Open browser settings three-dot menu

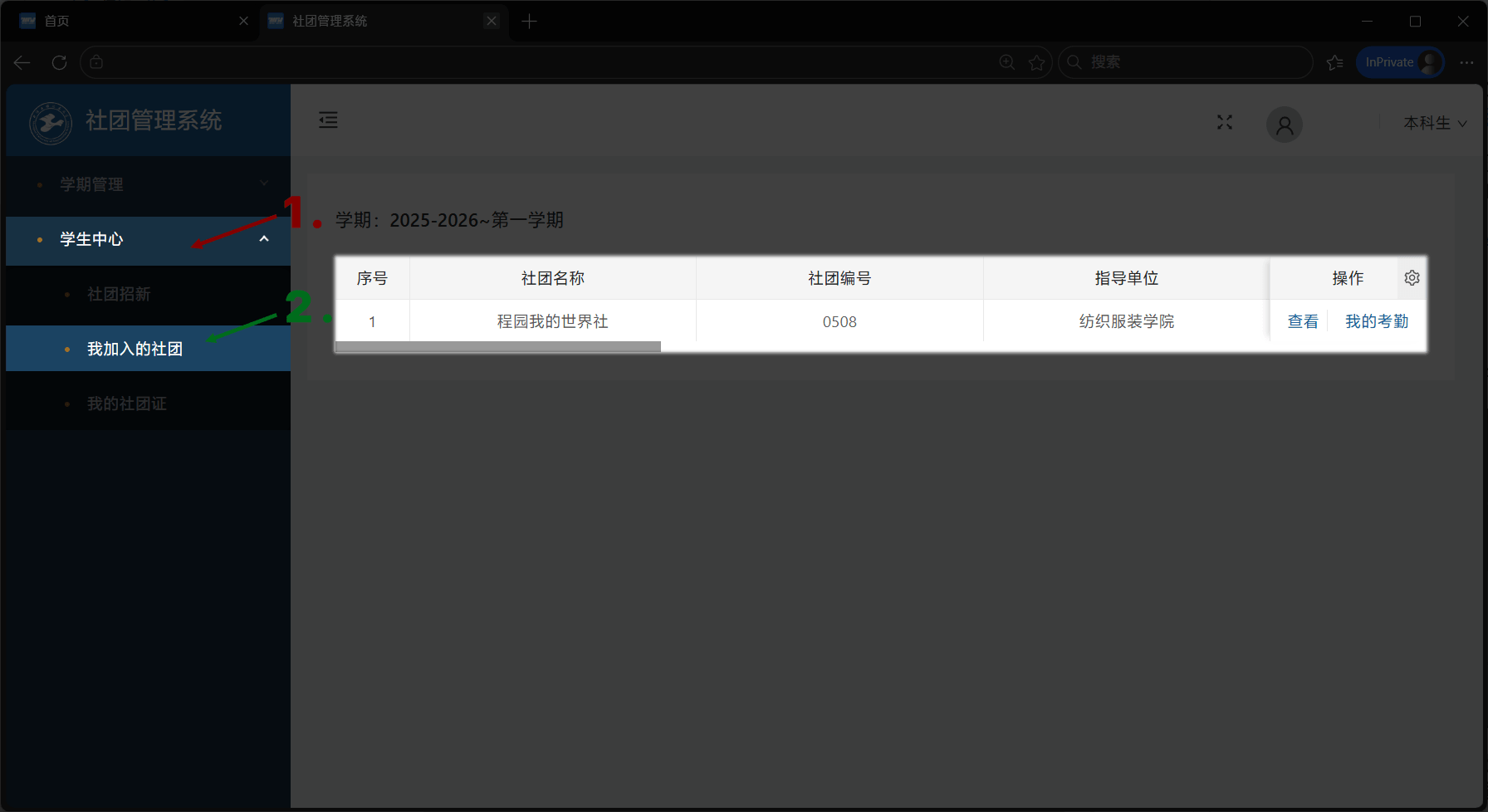point(1466,62)
